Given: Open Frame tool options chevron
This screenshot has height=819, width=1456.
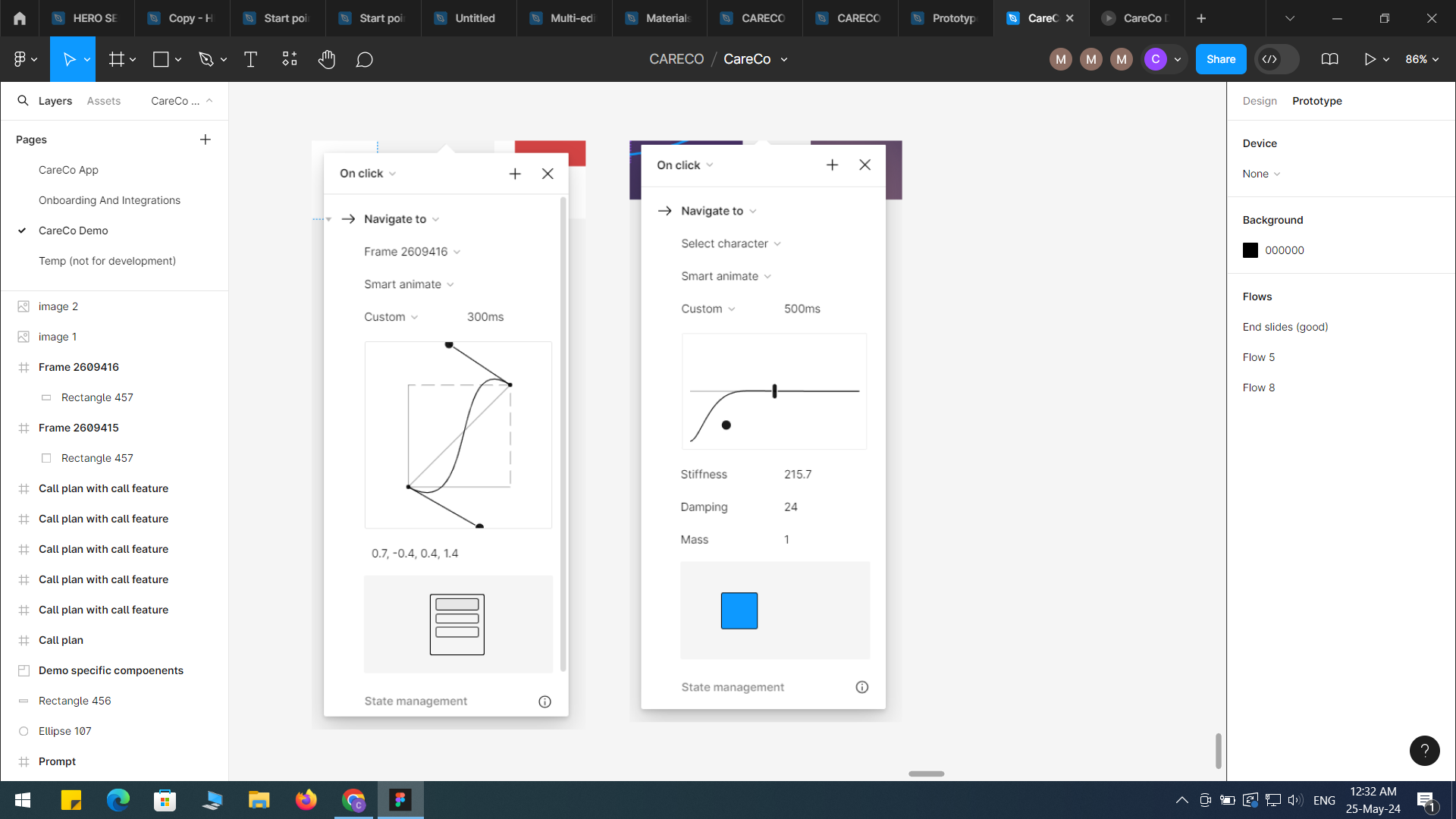Looking at the screenshot, I should coord(133,59).
